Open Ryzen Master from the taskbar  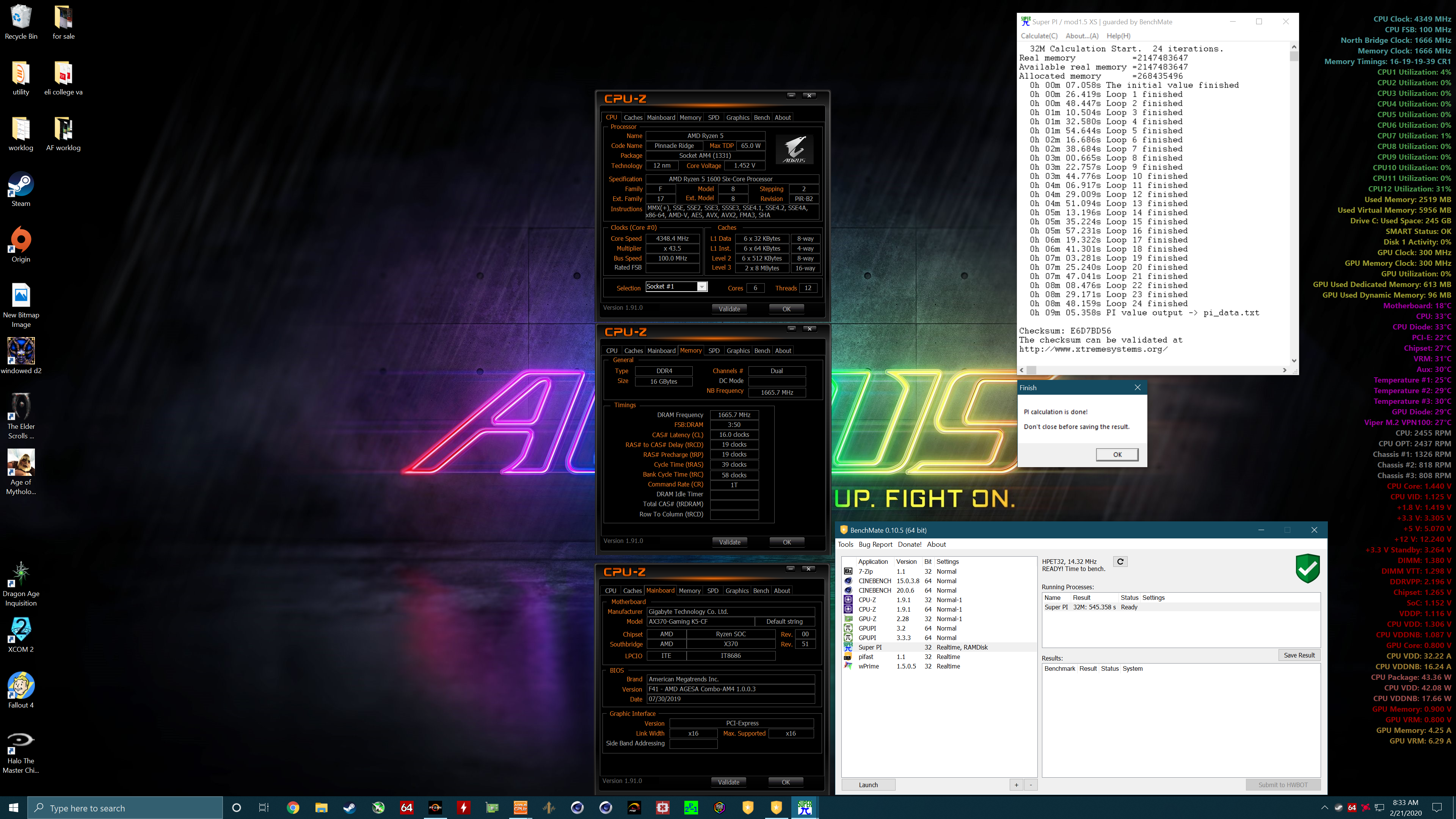coord(435,808)
